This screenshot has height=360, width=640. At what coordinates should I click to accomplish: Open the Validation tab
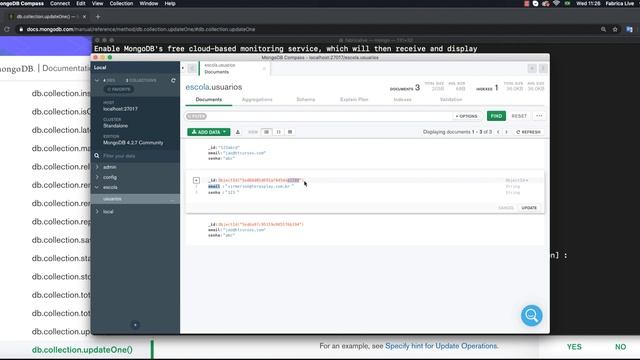(451, 100)
